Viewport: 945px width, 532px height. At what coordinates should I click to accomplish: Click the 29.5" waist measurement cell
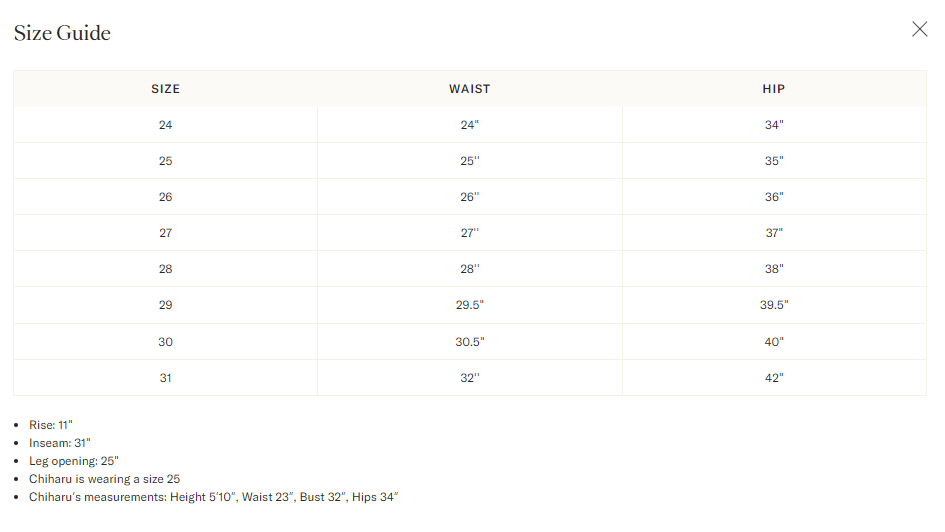click(470, 305)
